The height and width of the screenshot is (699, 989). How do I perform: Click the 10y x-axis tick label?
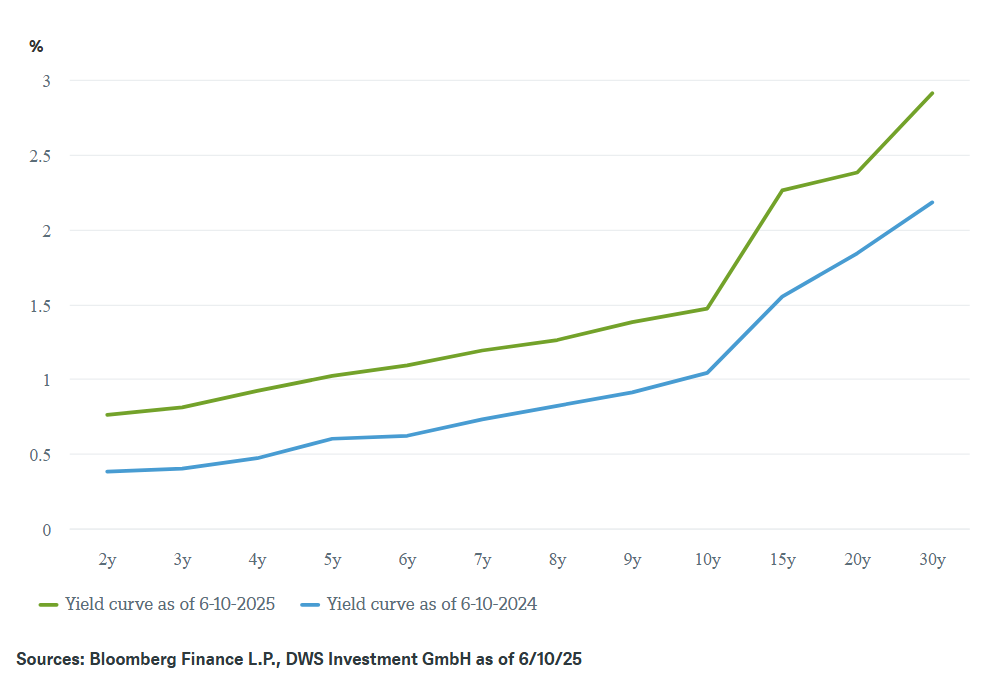pyautogui.click(x=707, y=560)
